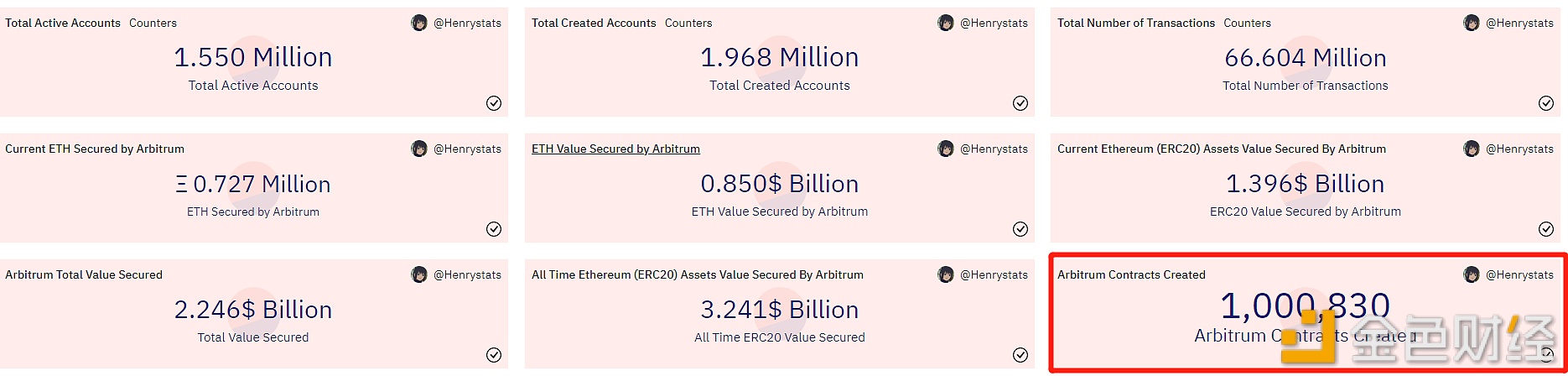Click the checkmark icon in Total Created Accounts panel

pos(1020,103)
